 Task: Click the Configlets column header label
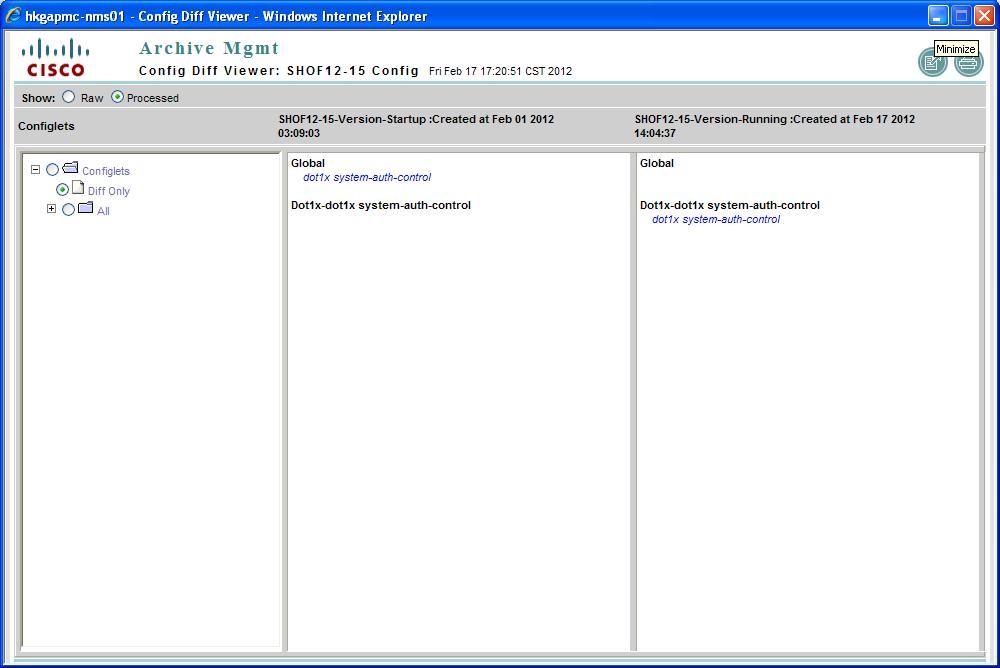point(46,126)
